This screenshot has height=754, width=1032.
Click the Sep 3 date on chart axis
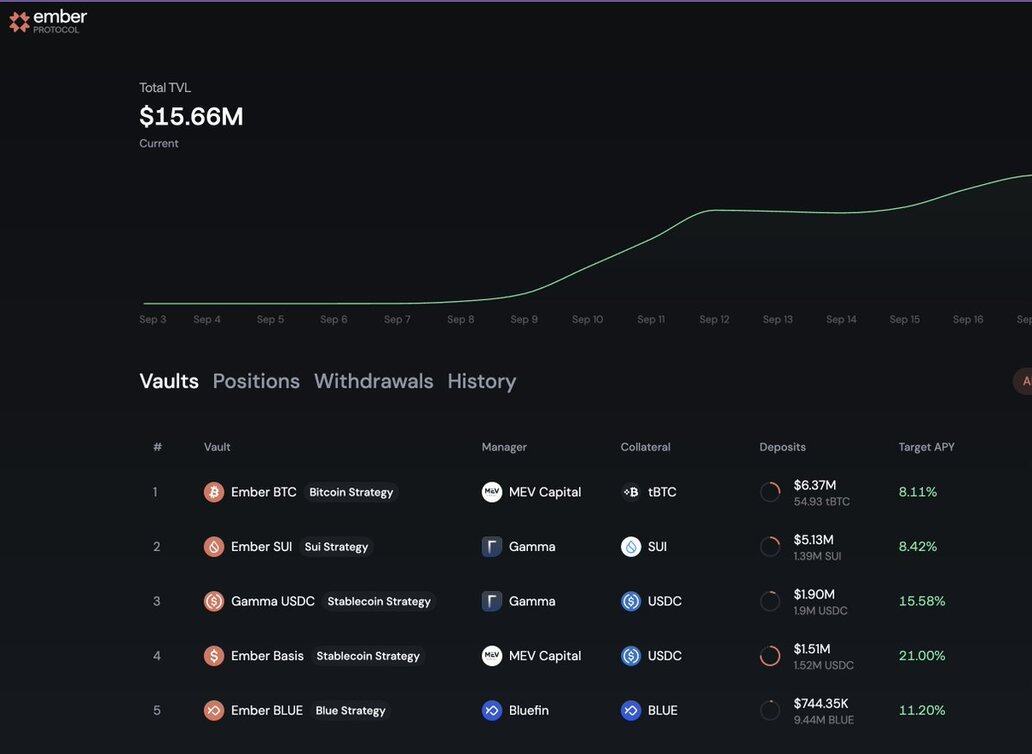[153, 319]
